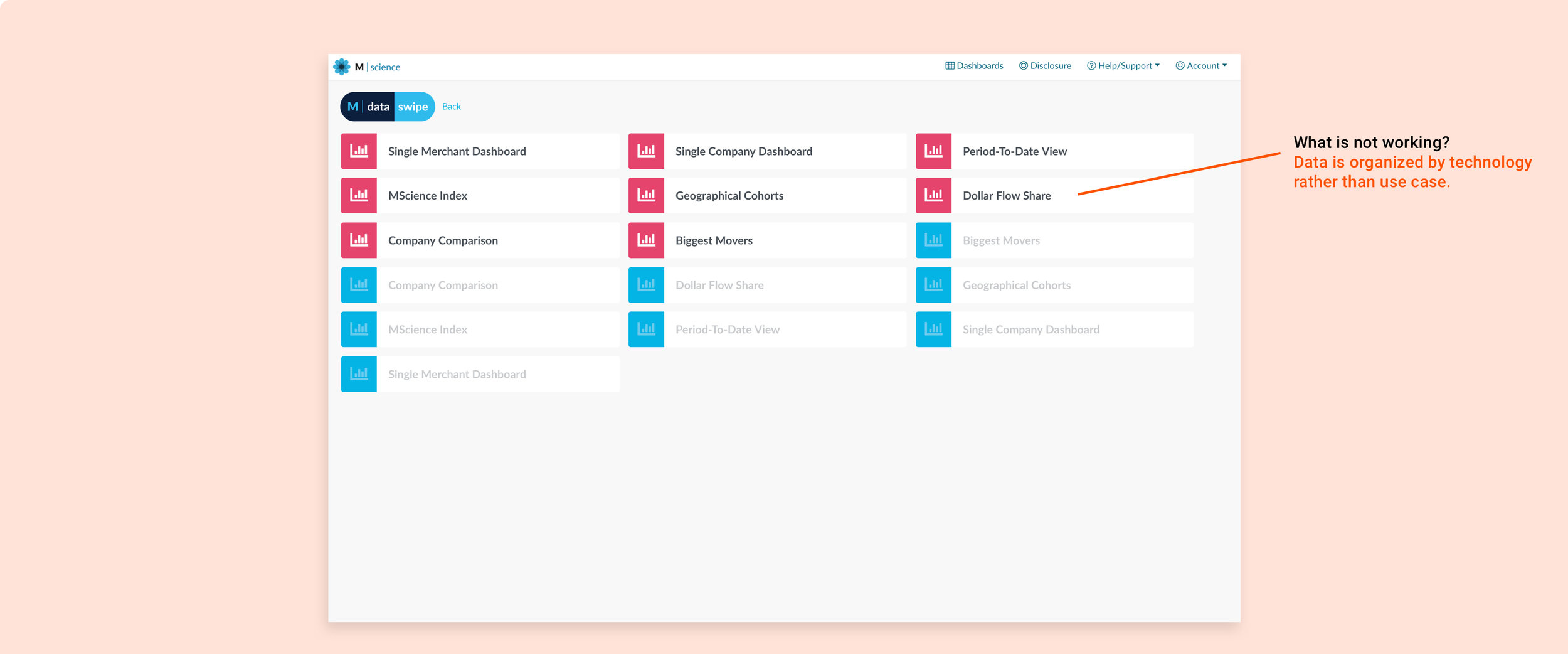Click the blue chart icon for faded Period-To-Date View
This screenshot has height=654, width=1568.
(646, 330)
